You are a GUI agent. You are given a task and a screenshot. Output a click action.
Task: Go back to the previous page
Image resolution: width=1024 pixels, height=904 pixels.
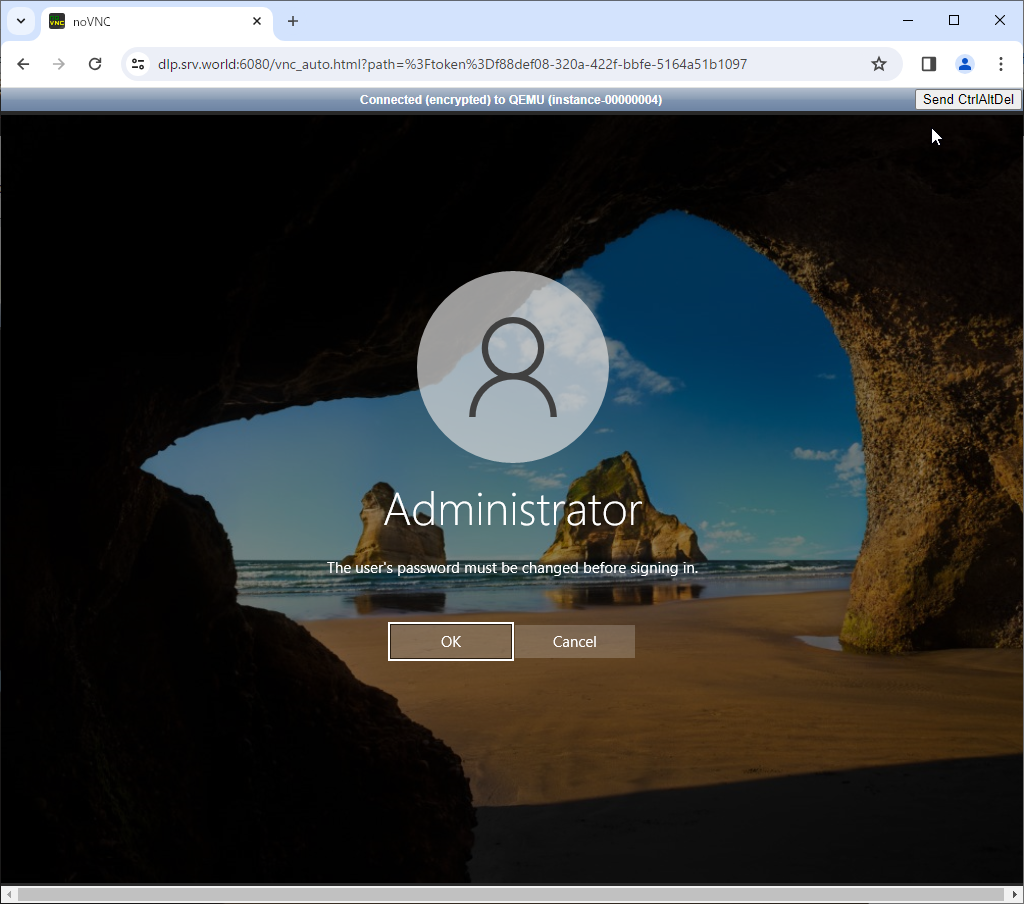[x=23, y=64]
